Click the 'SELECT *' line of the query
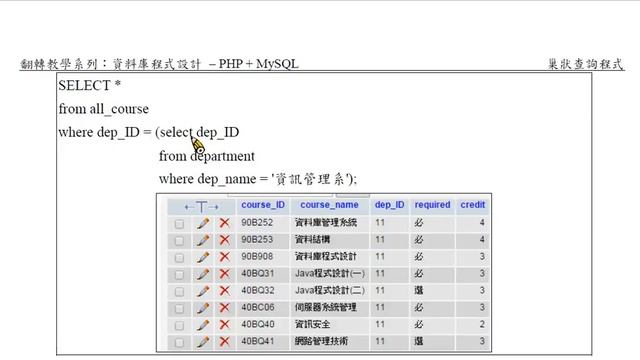The height and width of the screenshot is (360, 640). pos(90,85)
